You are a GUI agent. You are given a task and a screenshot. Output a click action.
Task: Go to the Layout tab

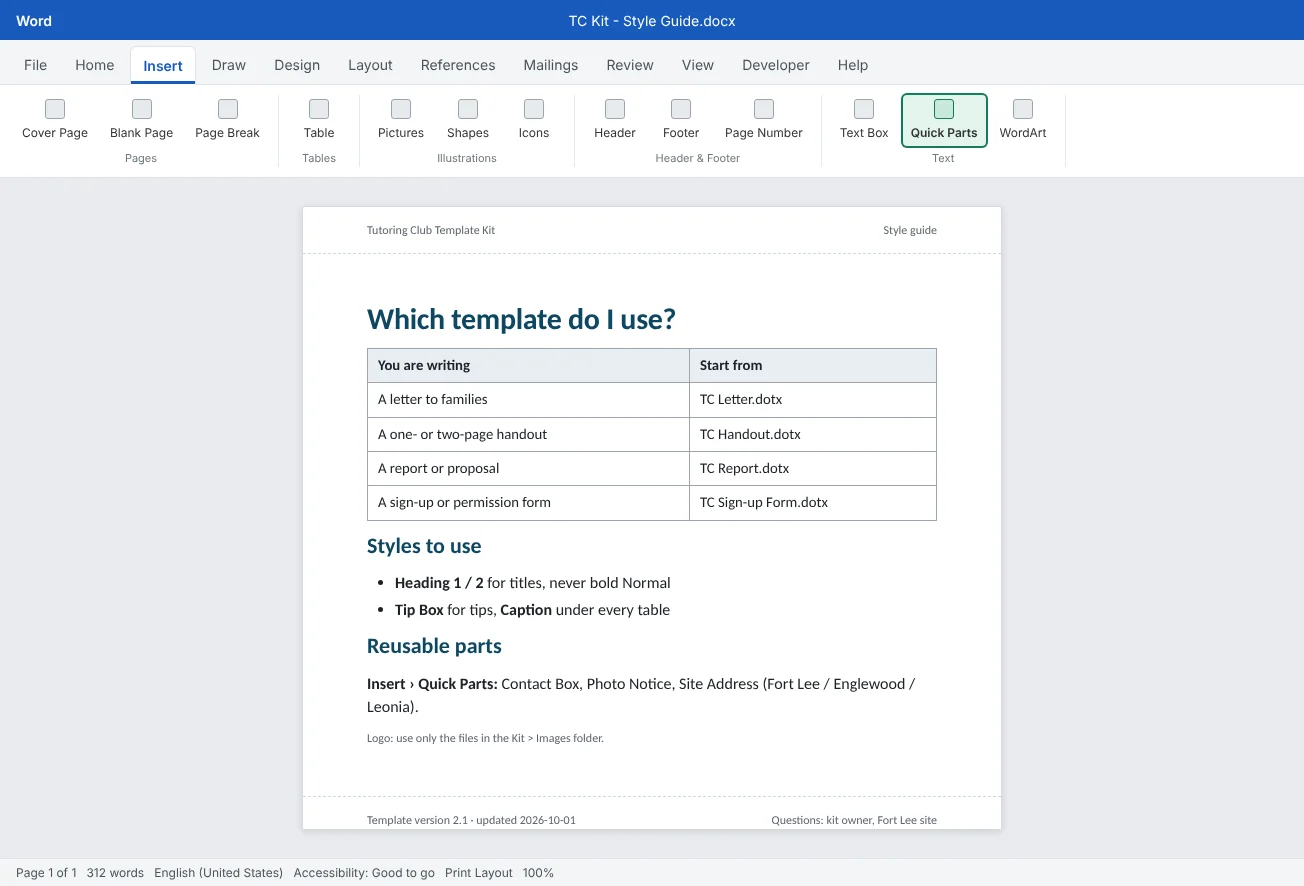pos(370,65)
